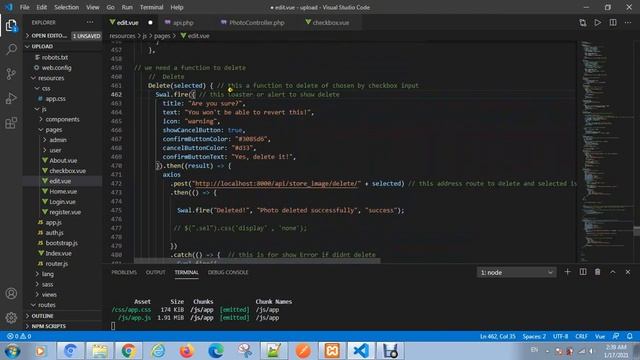Change language mode via Vue status item

[x=600, y=336]
